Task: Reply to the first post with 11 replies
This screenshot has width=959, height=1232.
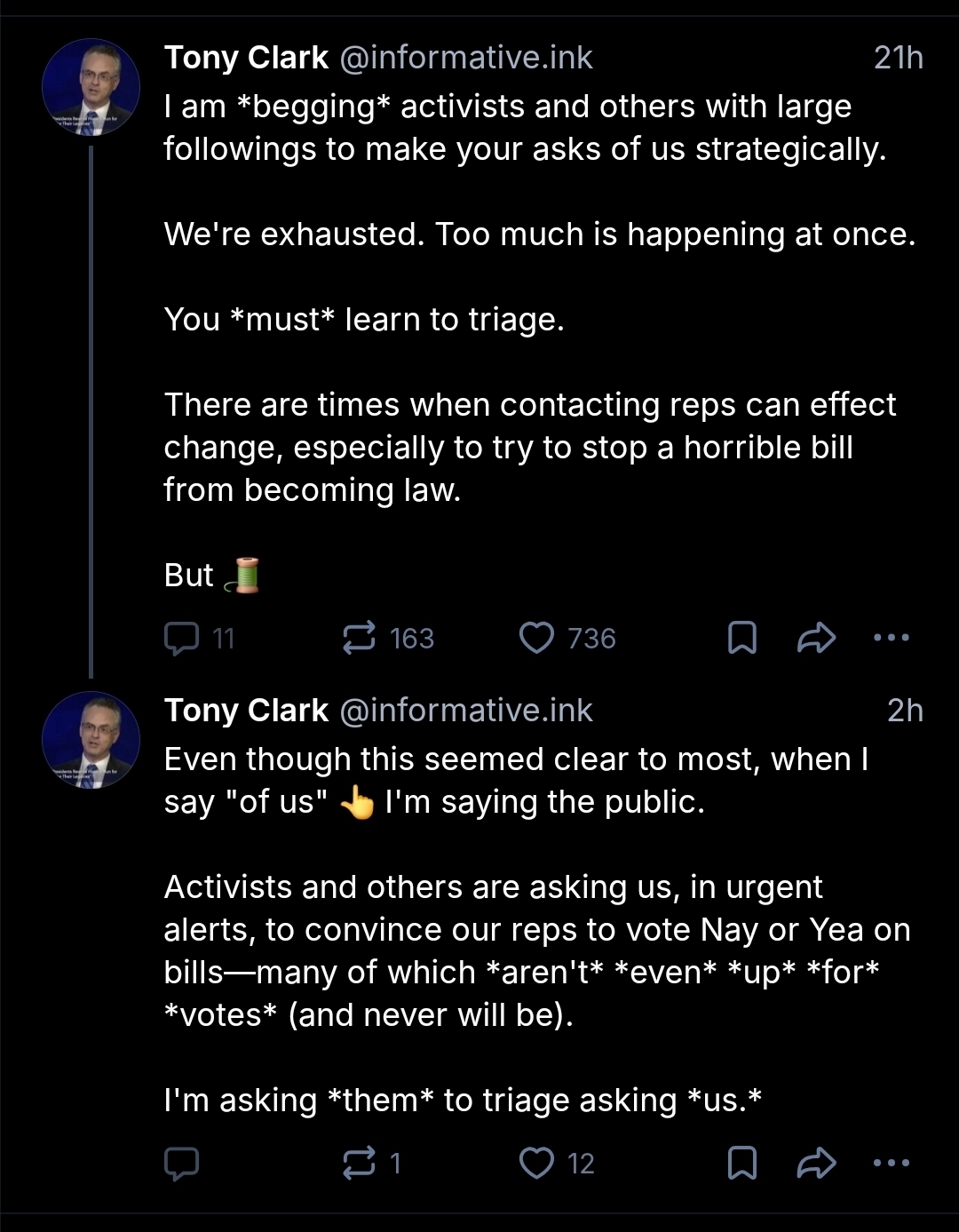Action: (x=182, y=638)
